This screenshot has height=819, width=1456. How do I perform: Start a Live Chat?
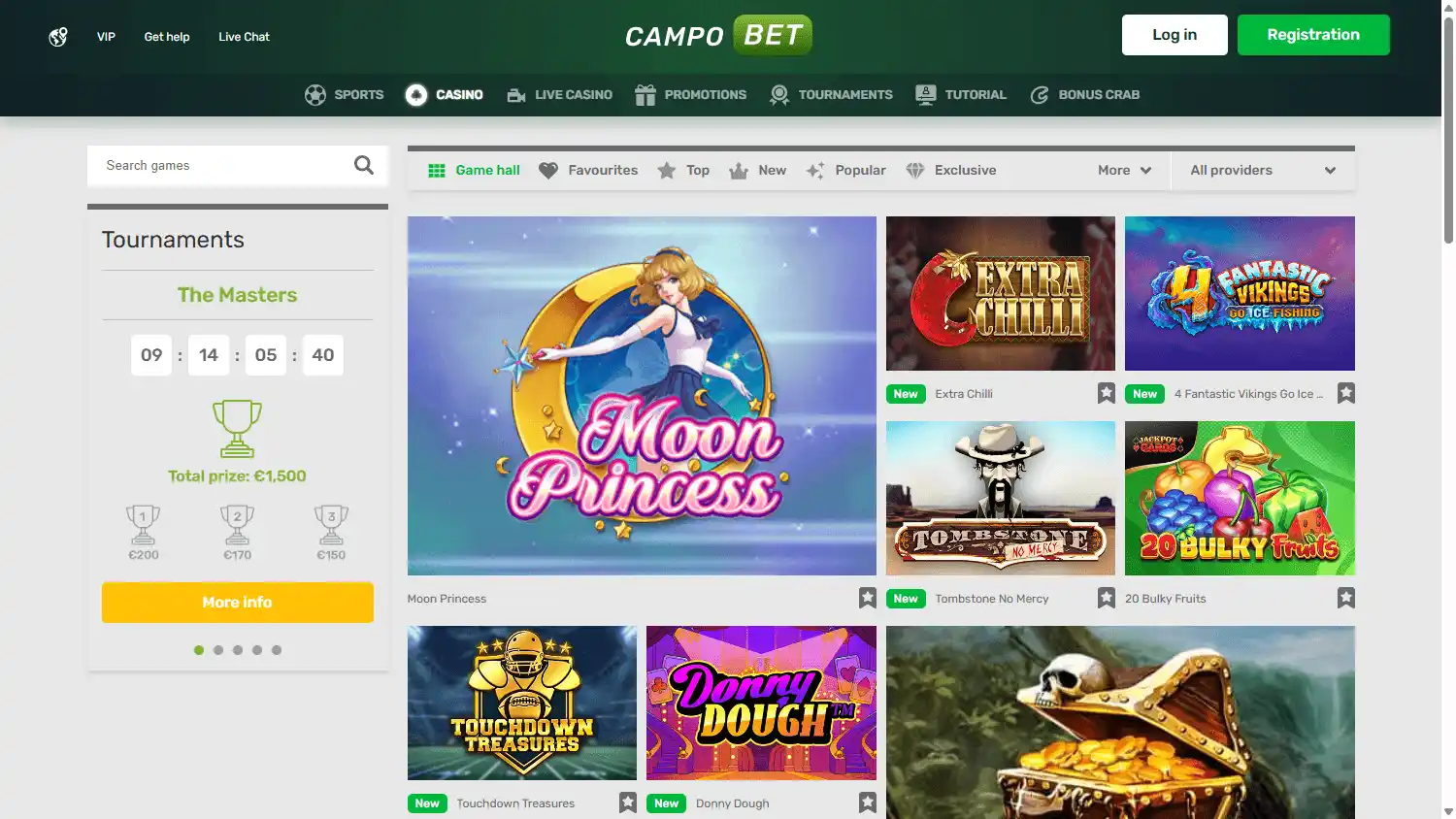tap(245, 37)
